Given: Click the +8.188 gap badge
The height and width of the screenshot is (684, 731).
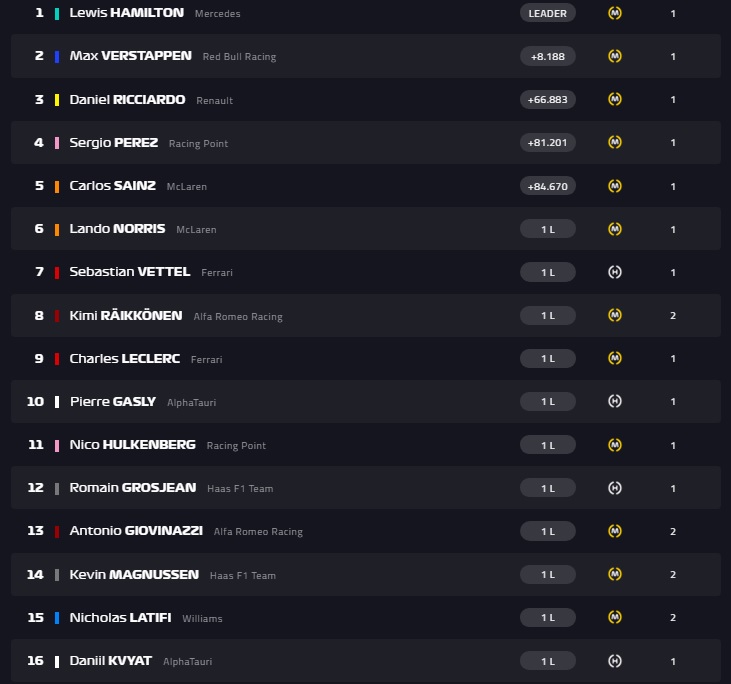Looking at the screenshot, I should [x=547, y=56].
